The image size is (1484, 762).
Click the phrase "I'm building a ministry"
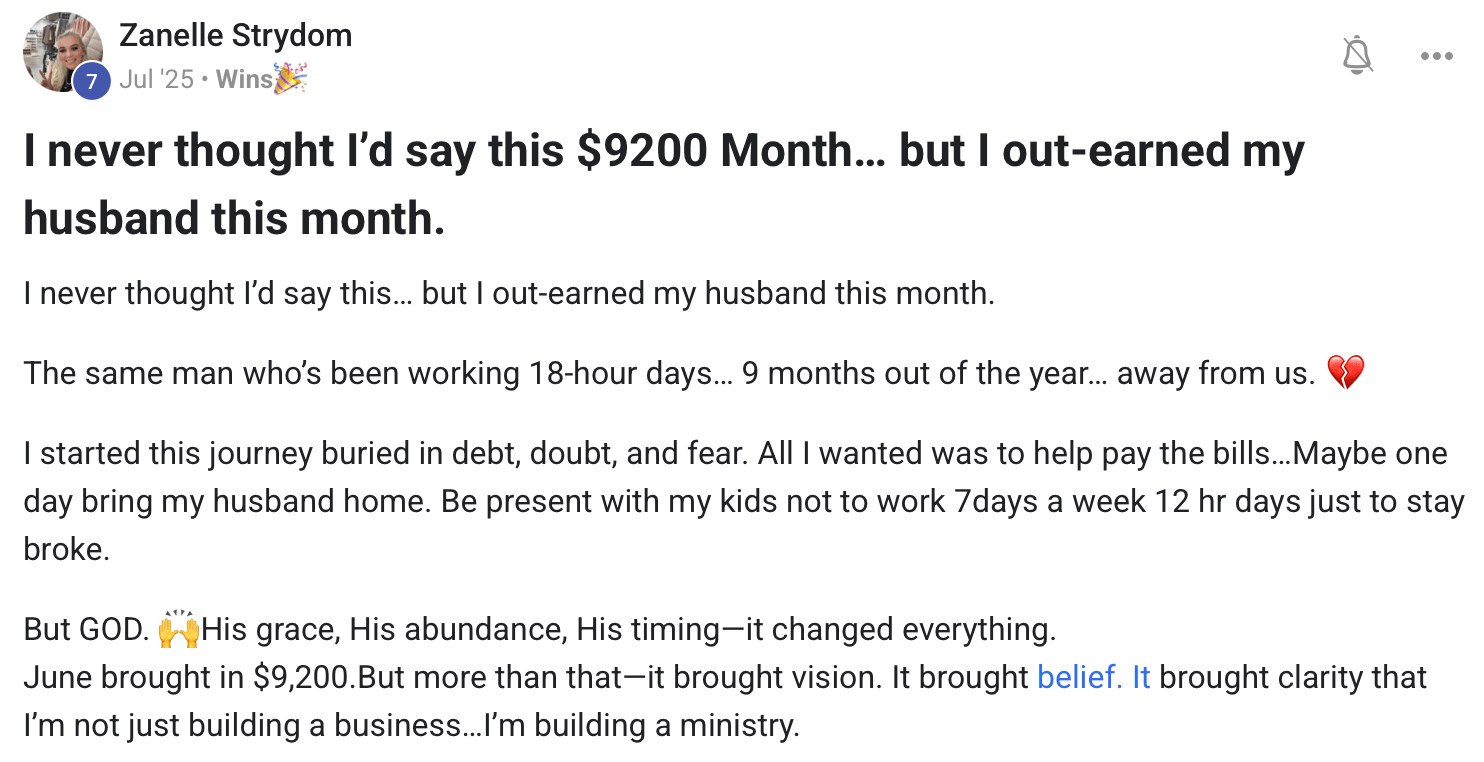pos(640,724)
